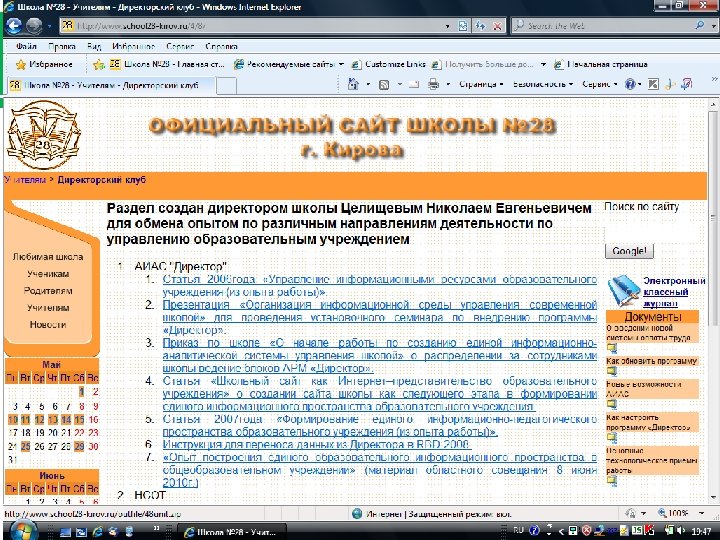720x540 pixels.
Task: Click the RU language indicator in the tray
Action: coord(518,530)
